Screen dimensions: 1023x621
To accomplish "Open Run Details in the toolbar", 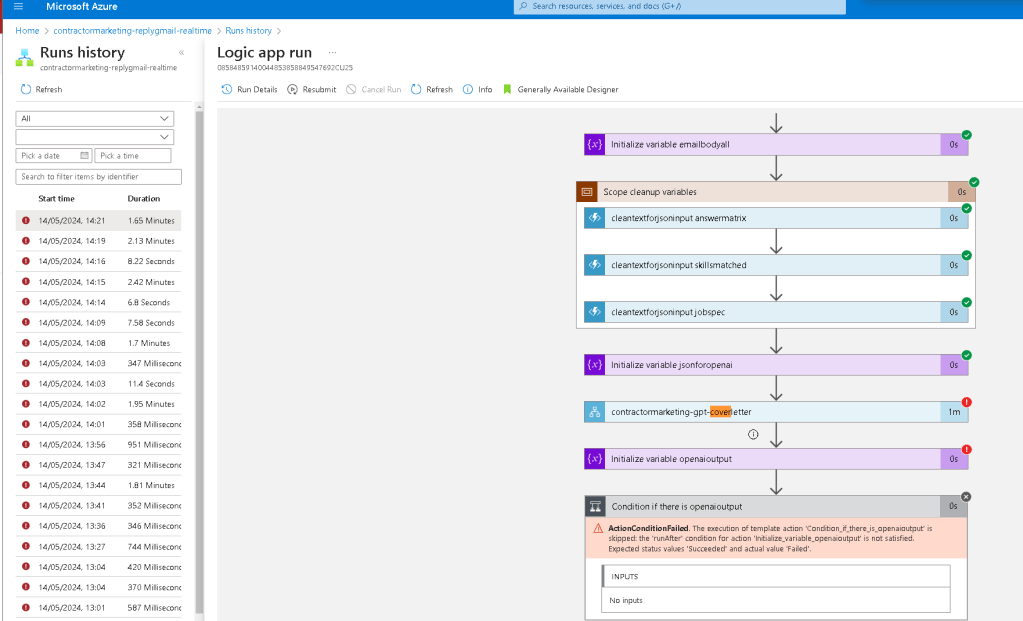I will pos(249,89).
